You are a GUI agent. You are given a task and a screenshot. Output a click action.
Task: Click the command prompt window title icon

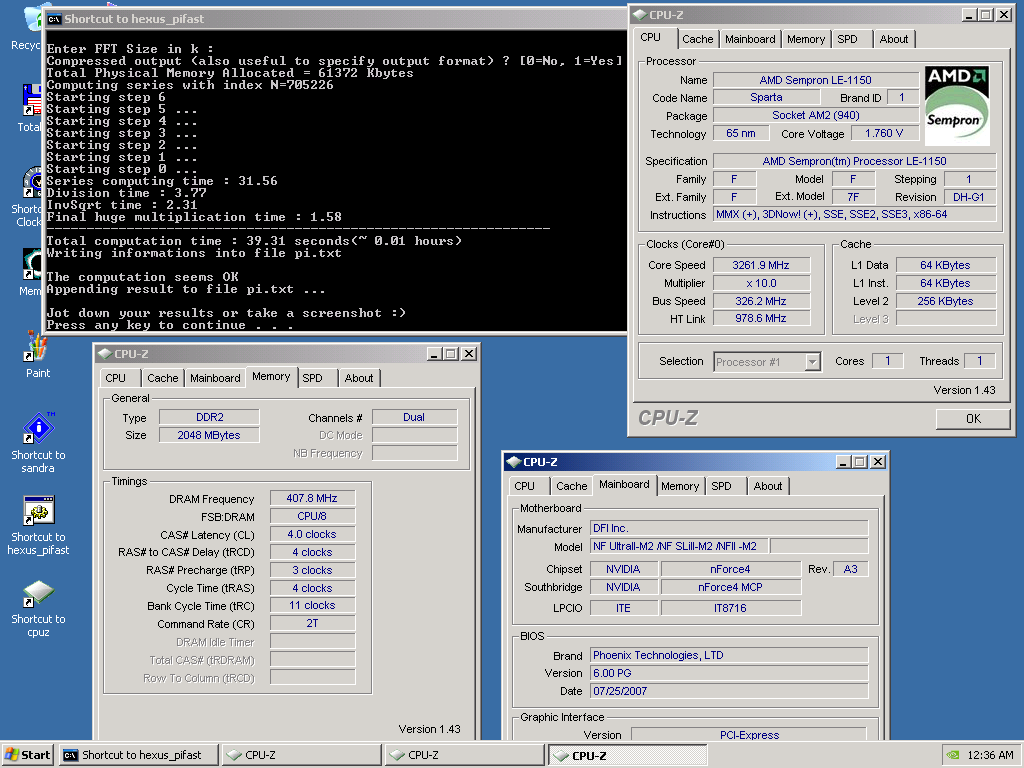[54, 19]
